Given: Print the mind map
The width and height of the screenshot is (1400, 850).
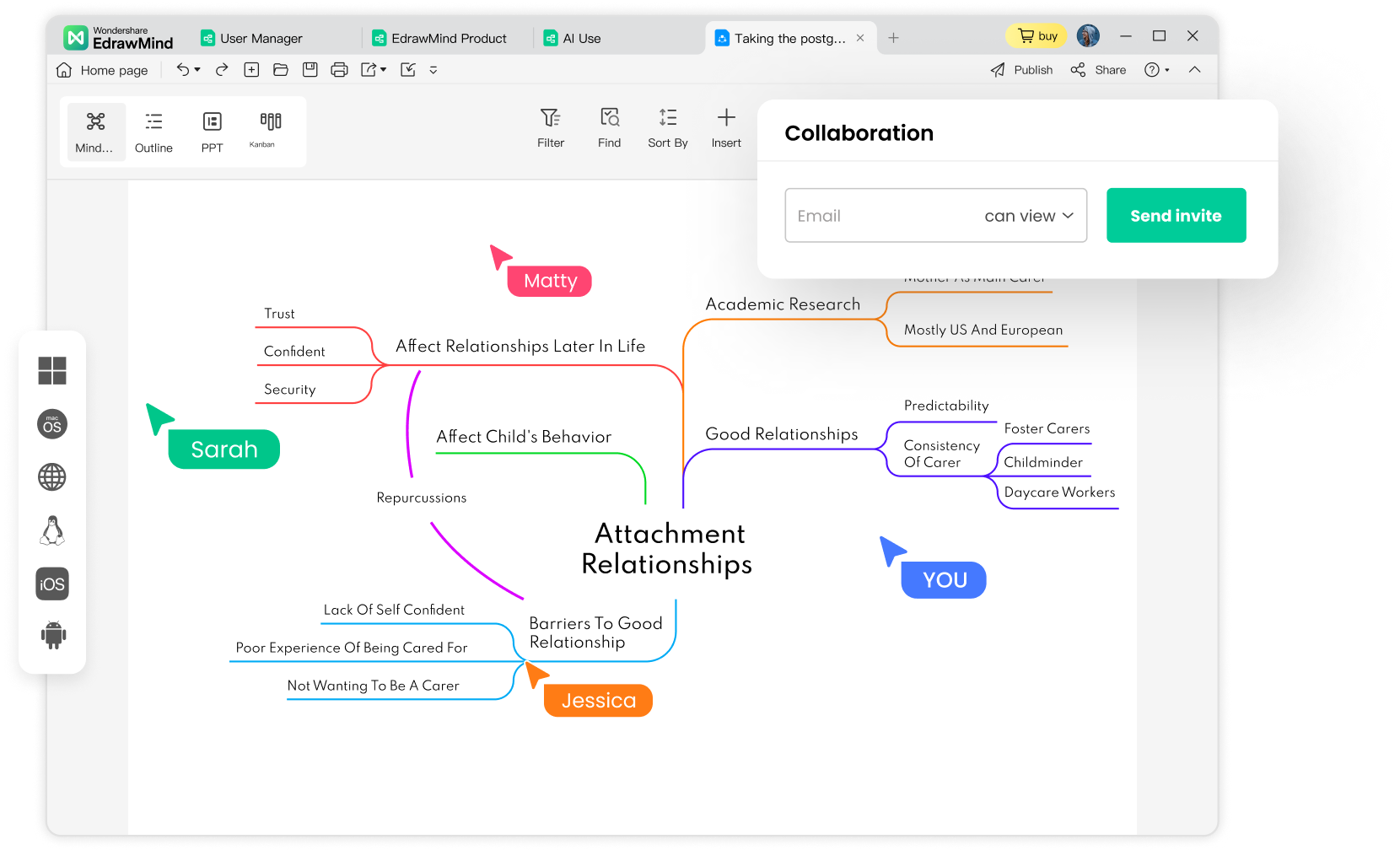Looking at the screenshot, I should [x=340, y=69].
